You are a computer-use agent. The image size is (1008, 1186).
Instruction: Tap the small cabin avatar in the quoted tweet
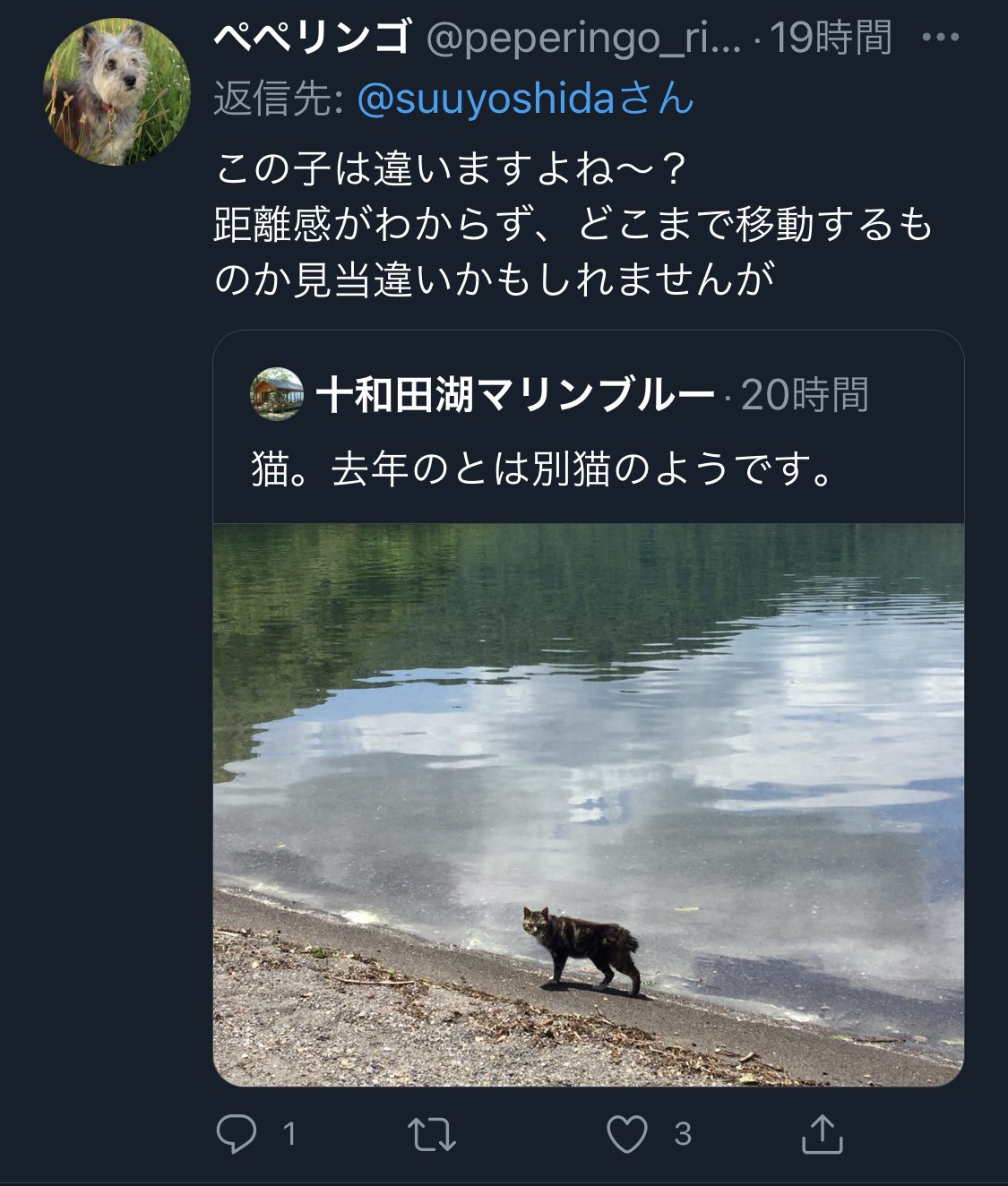pyautogui.click(x=277, y=394)
